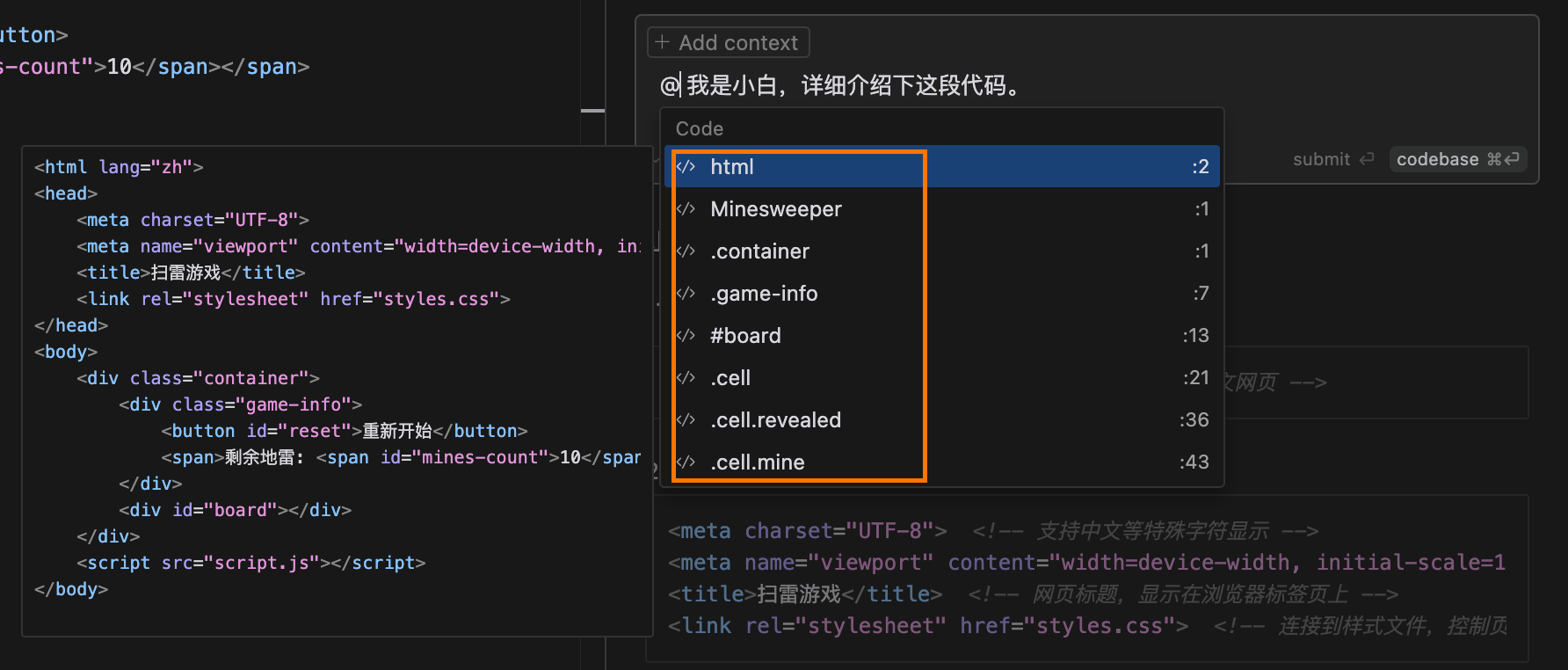The image size is (1568, 670).
Task: Click line number :2 in html row
Action: click(x=1200, y=166)
